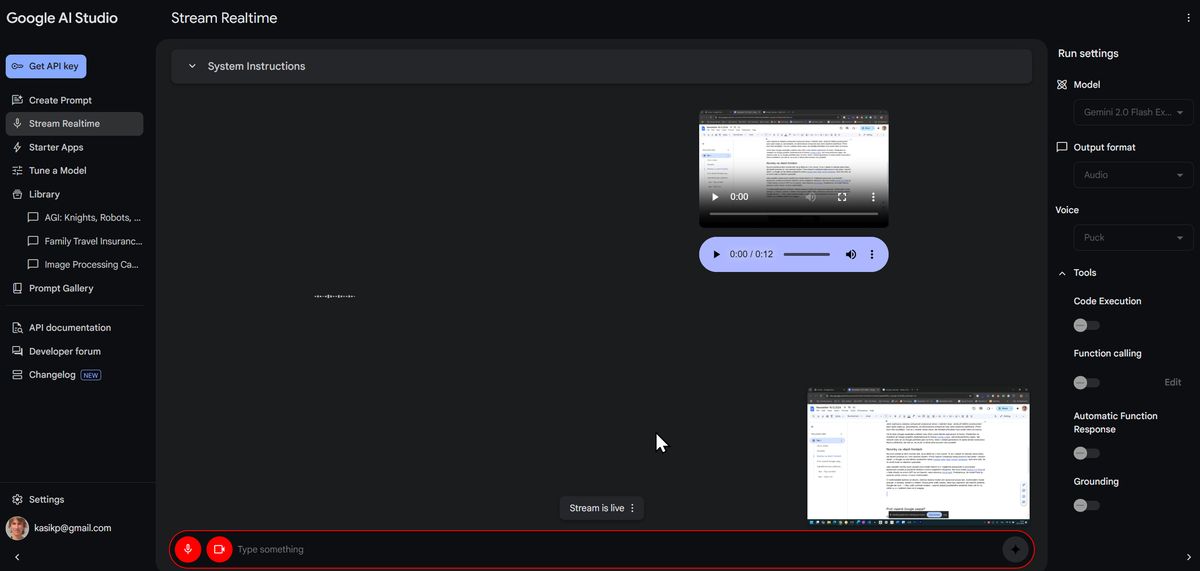Collapse the right Run settings panel chevron
This screenshot has height=571, width=1200.
coord(1188,557)
